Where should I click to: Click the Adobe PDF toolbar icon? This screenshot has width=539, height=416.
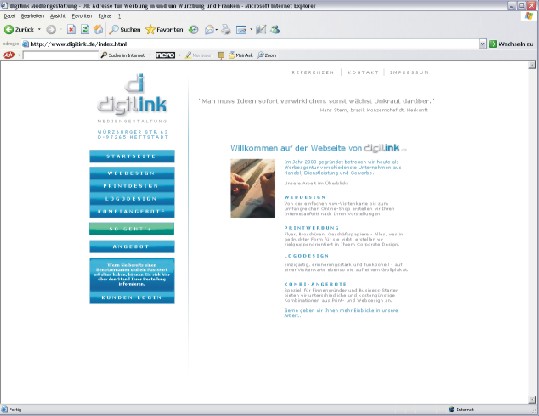[9, 55]
